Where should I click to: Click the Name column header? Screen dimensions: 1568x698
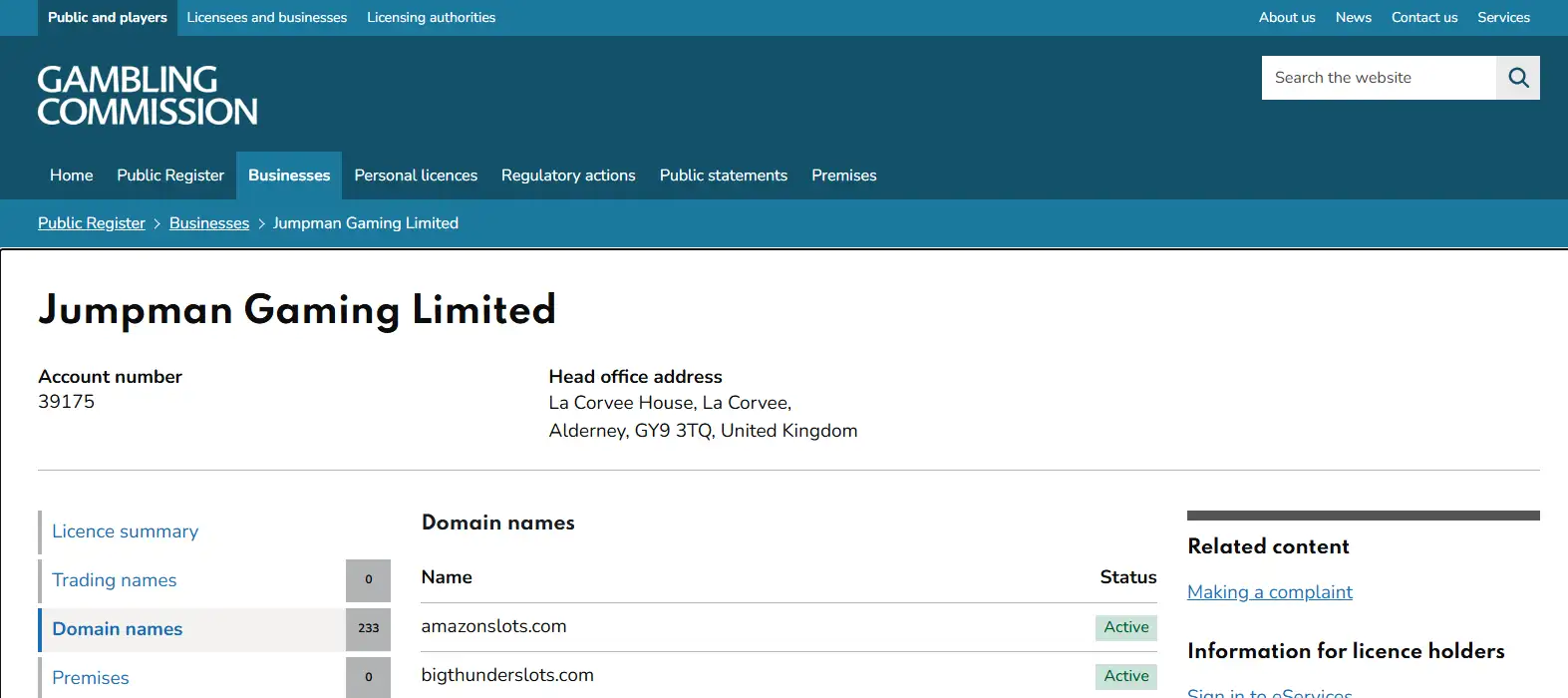pyautogui.click(x=447, y=577)
